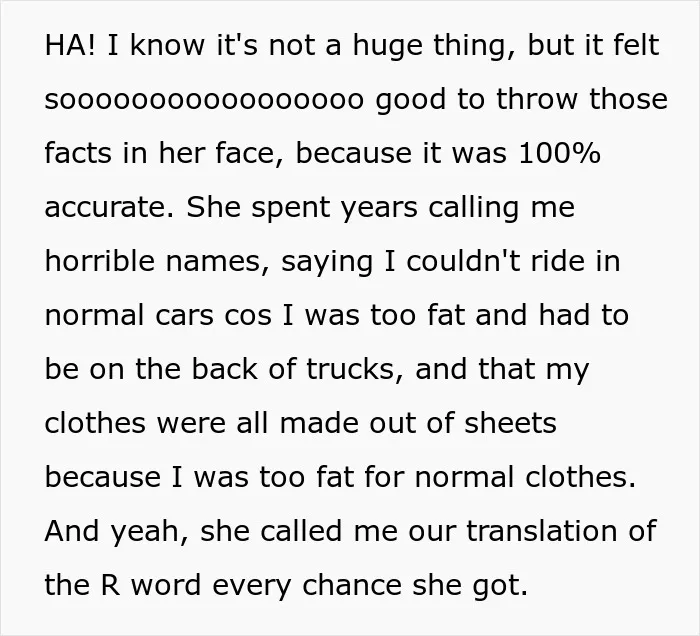The width and height of the screenshot is (700, 636).
Task: Click the word "HA!" at the start
Action: click(x=70, y=45)
